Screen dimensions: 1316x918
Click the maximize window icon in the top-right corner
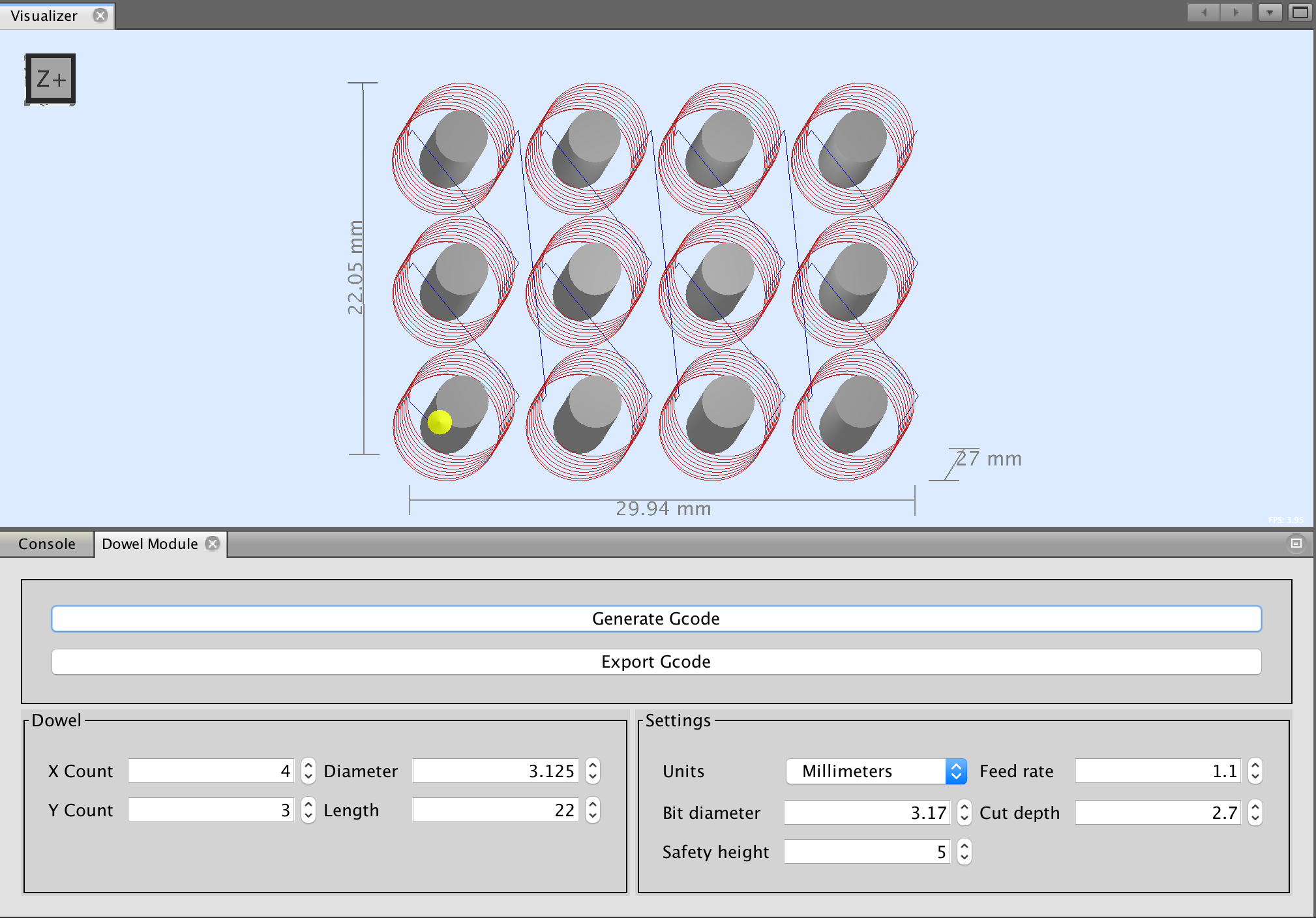coord(1300,12)
